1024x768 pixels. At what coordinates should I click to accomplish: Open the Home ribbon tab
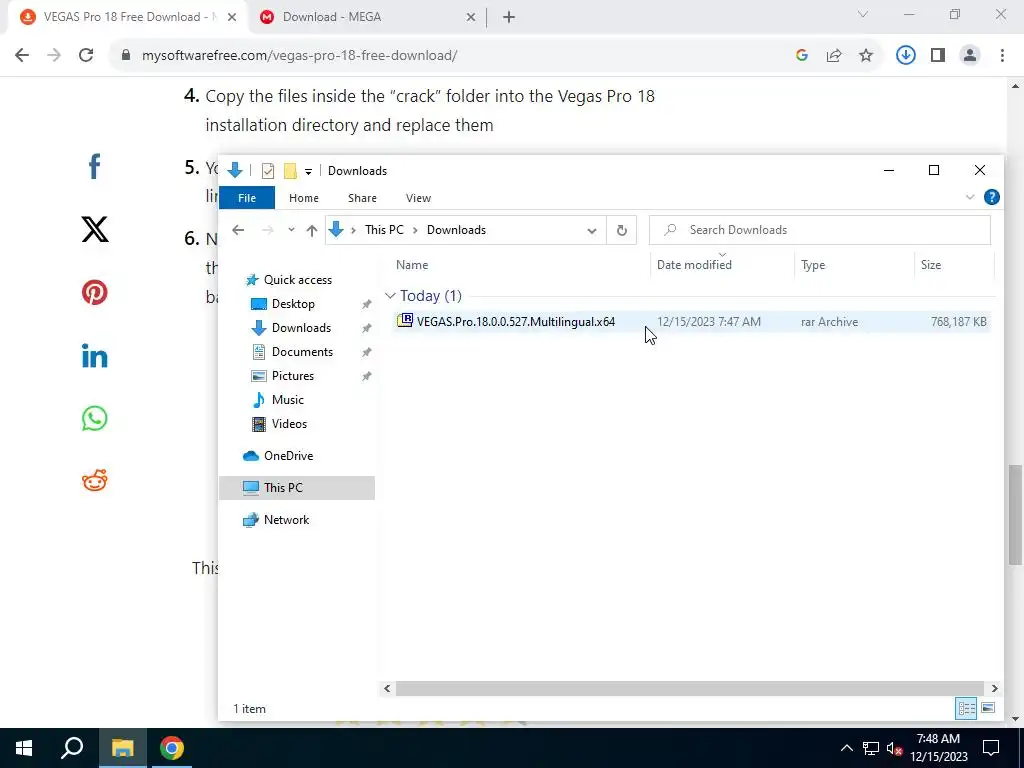(304, 198)
